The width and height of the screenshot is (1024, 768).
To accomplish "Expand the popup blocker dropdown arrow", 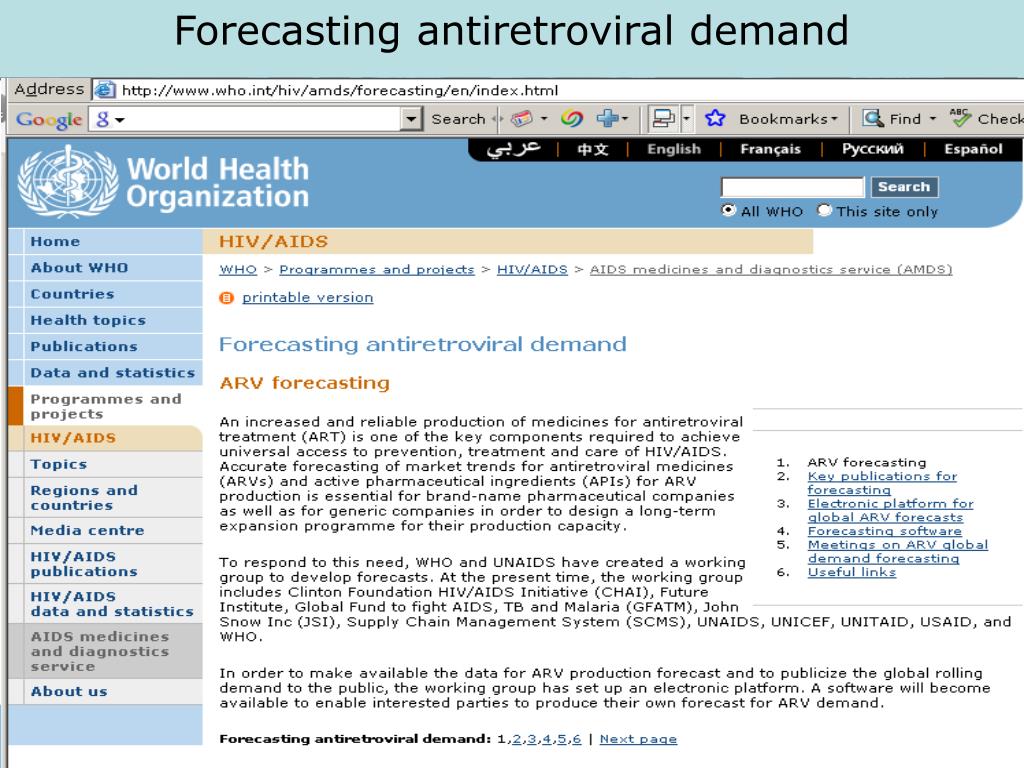I will 686,119.
